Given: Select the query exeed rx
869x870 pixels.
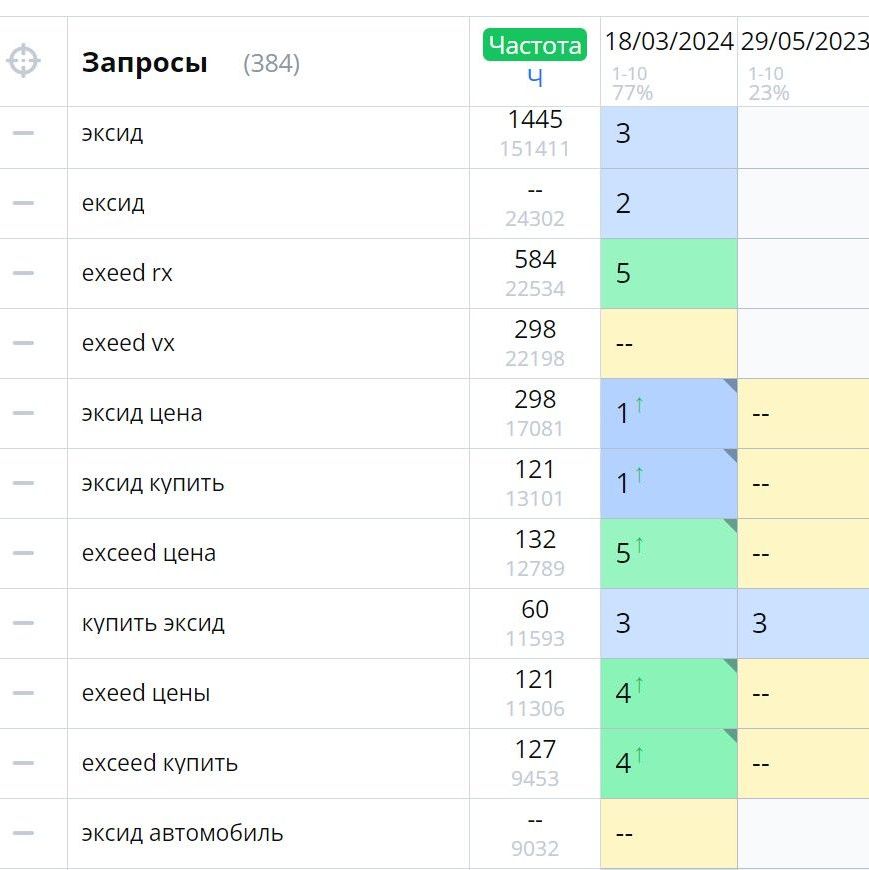Looking at the screenshot, I should pos(127,273).
